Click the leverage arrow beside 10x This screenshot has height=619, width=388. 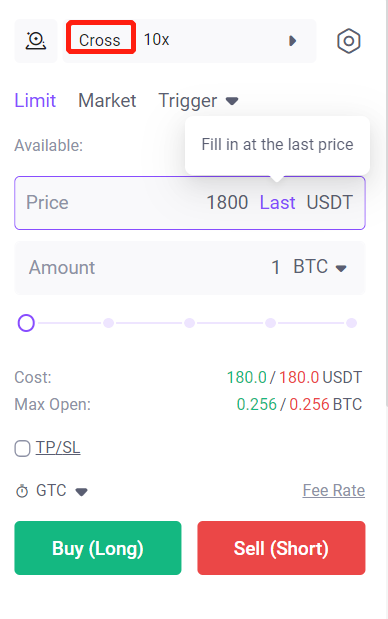click(x=292, y=41)
